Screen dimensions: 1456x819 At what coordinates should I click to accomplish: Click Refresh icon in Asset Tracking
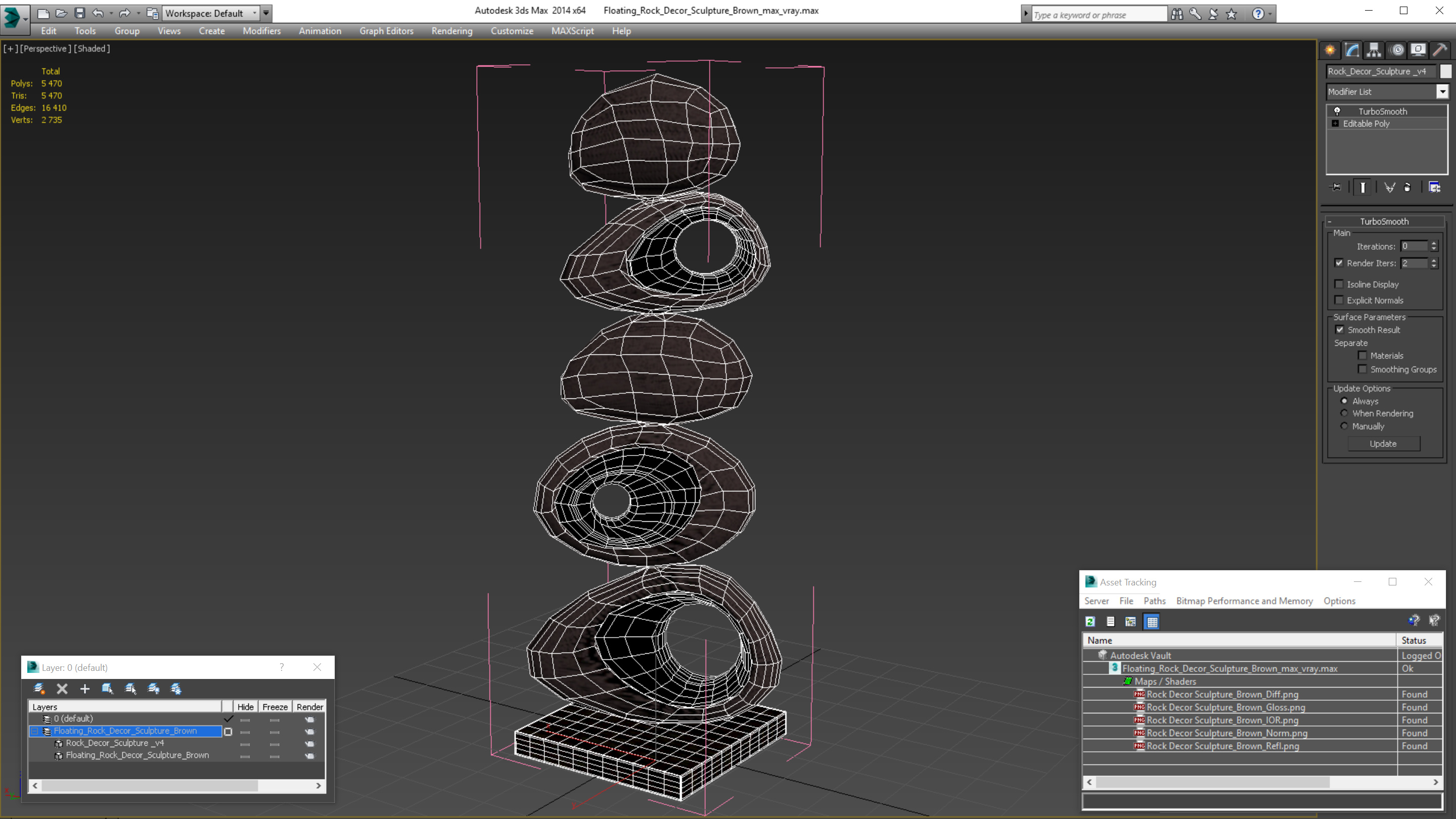pyautogui.click(x=1090, y=621)
